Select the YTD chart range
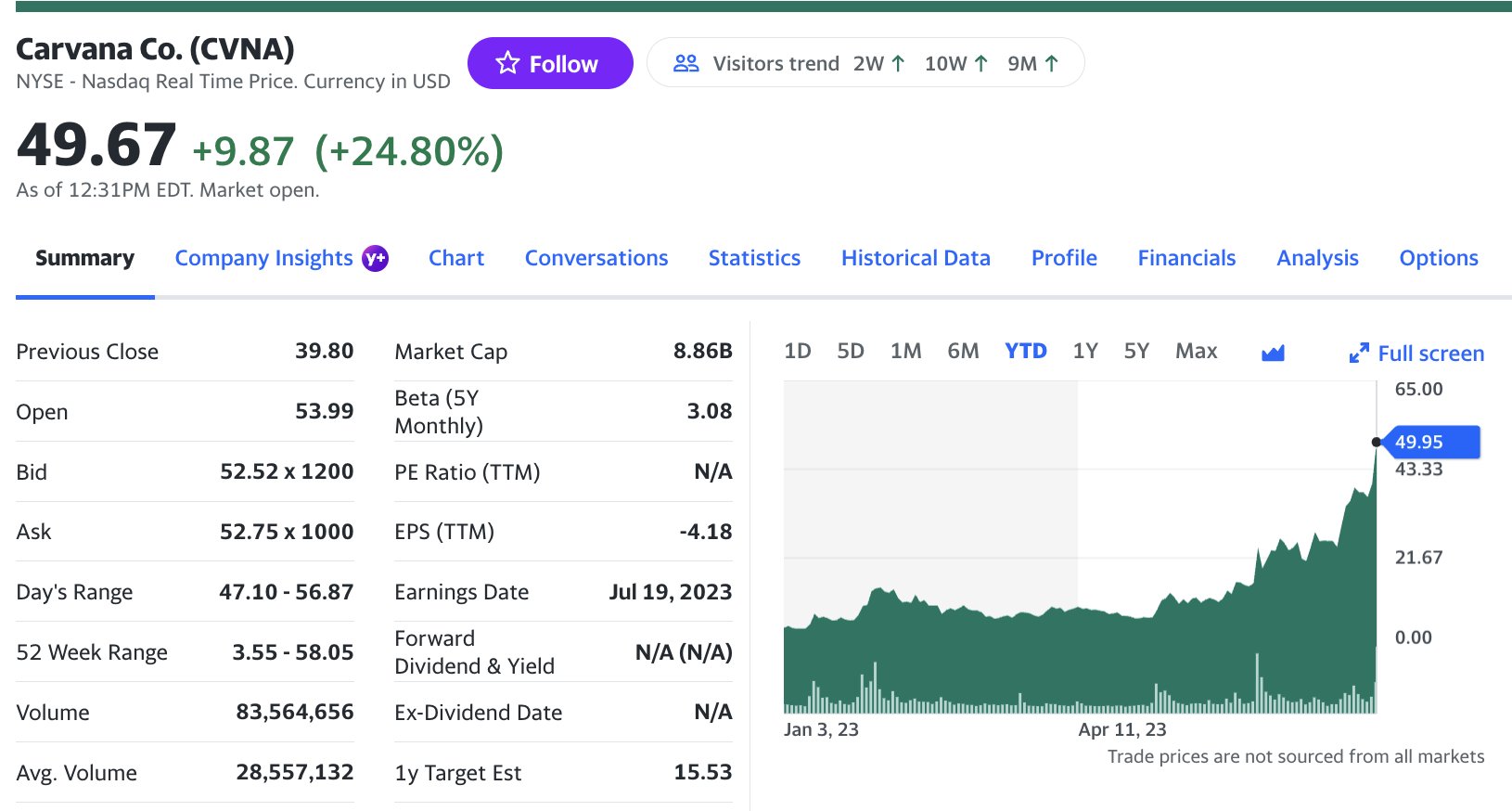The width and height of the screenshot is (1512, 811). coord(1026,351)
